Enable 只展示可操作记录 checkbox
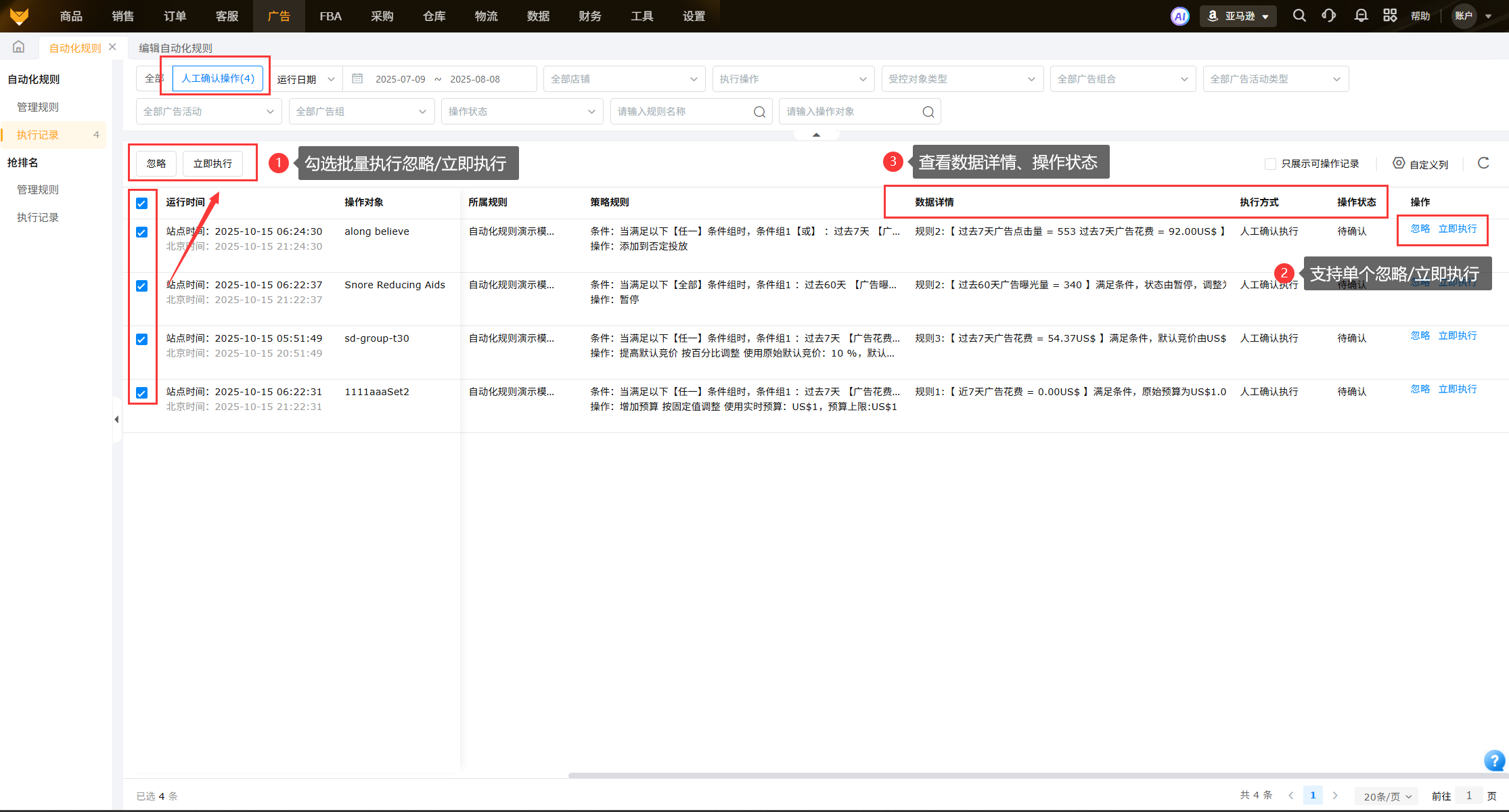1509x812 pixels. pos(1270,164)
